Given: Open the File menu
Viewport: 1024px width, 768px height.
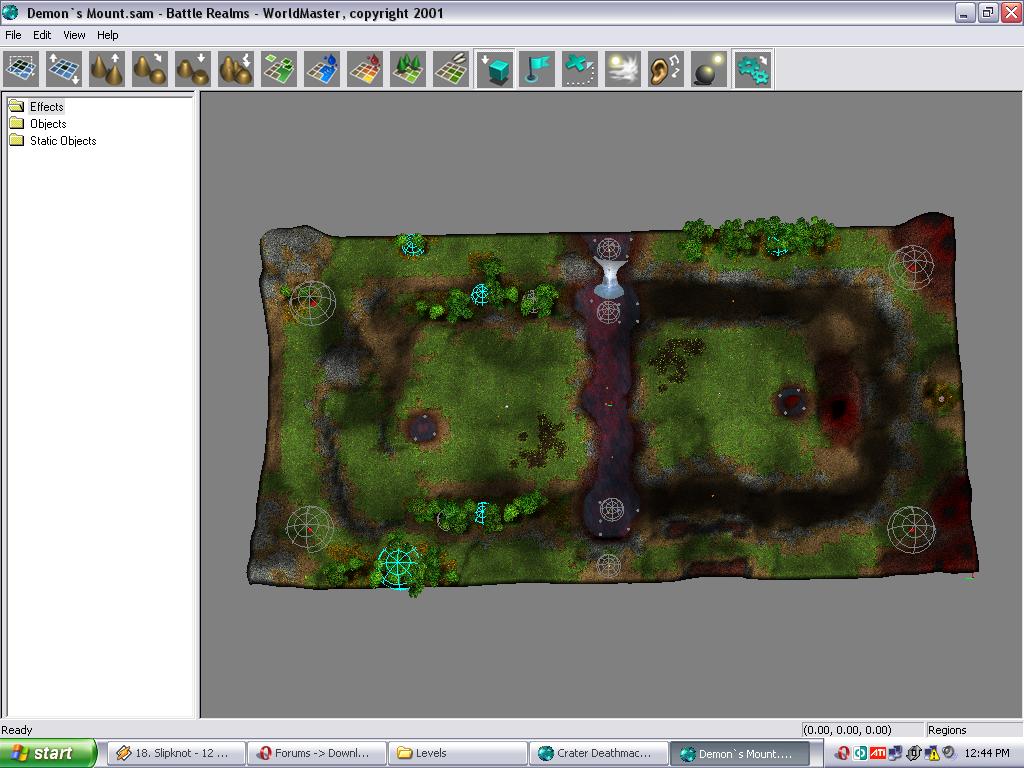Looking at the screenshot, I should pyautogui.click(x=14, y=35).
